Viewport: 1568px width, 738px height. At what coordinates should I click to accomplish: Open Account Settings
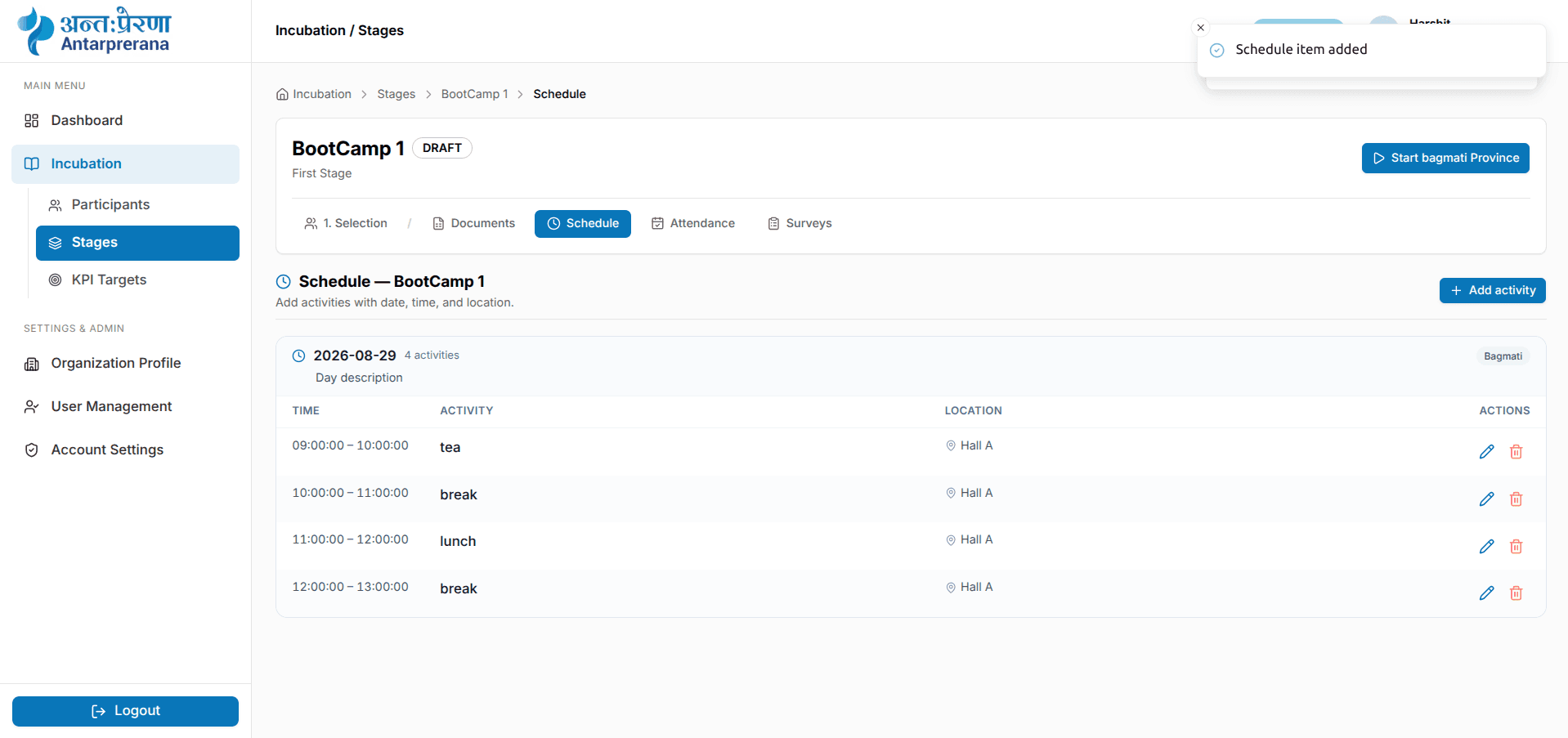[125, 450]
